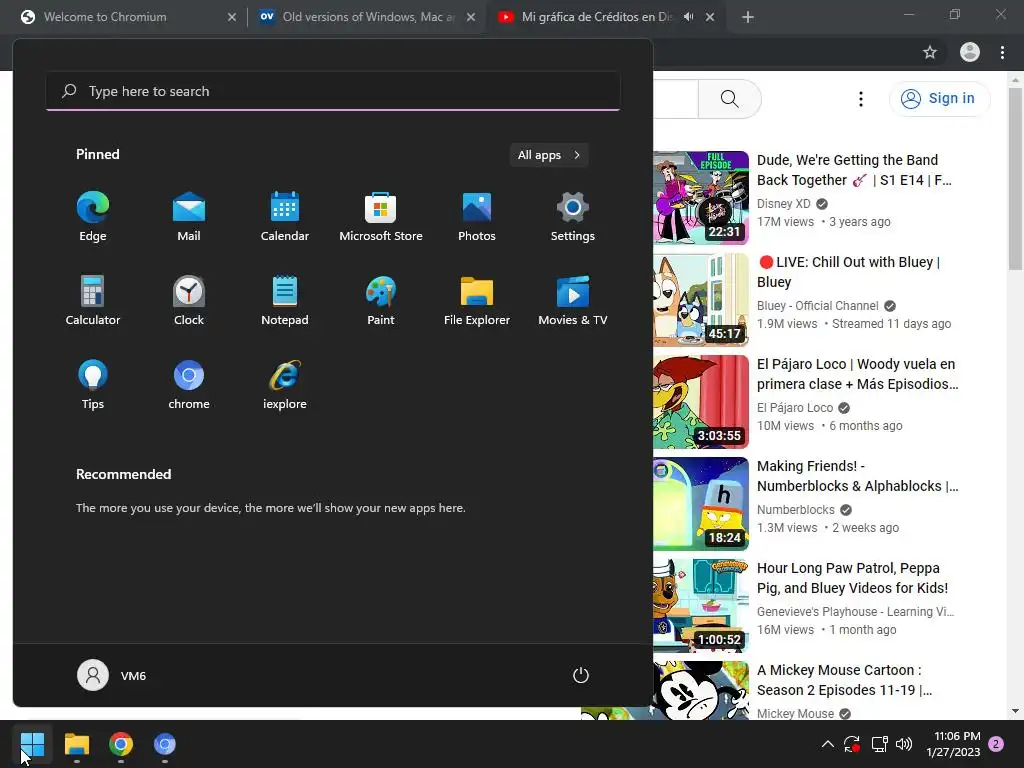Click the YouTube Sign in button
Image resolution: width=1024 pixels, height=768 pixels.
(x=939, y=99)
